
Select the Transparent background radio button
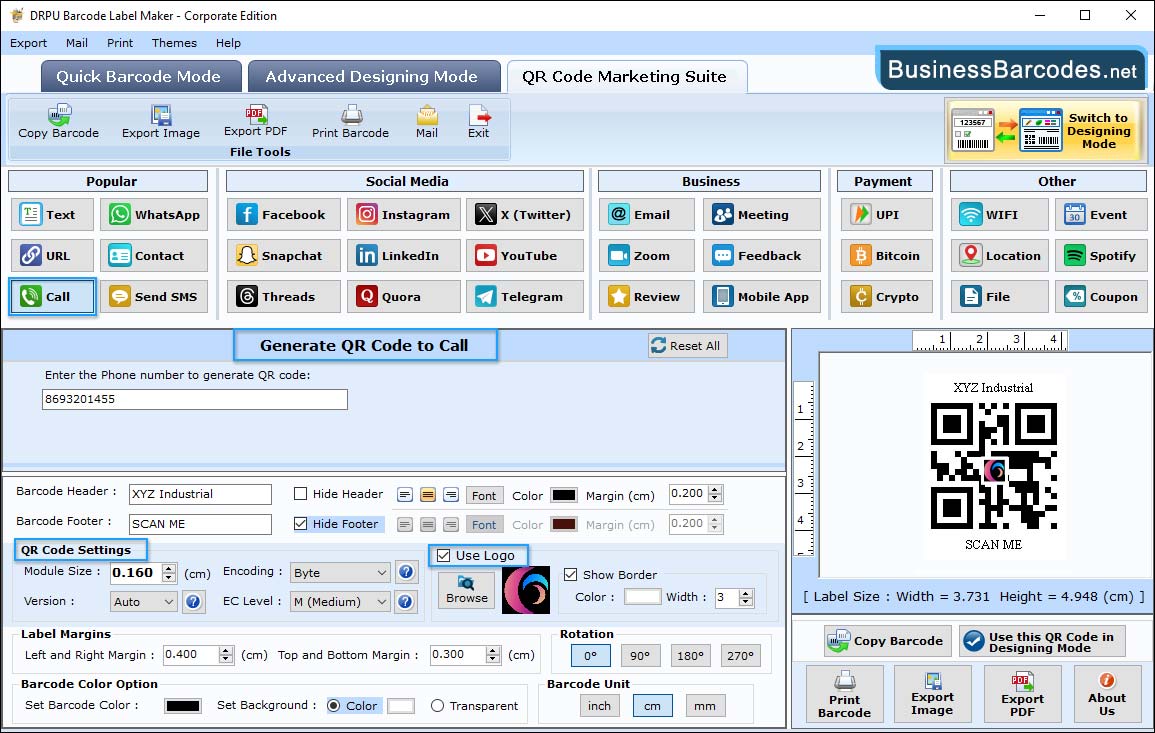pos(438,706)
